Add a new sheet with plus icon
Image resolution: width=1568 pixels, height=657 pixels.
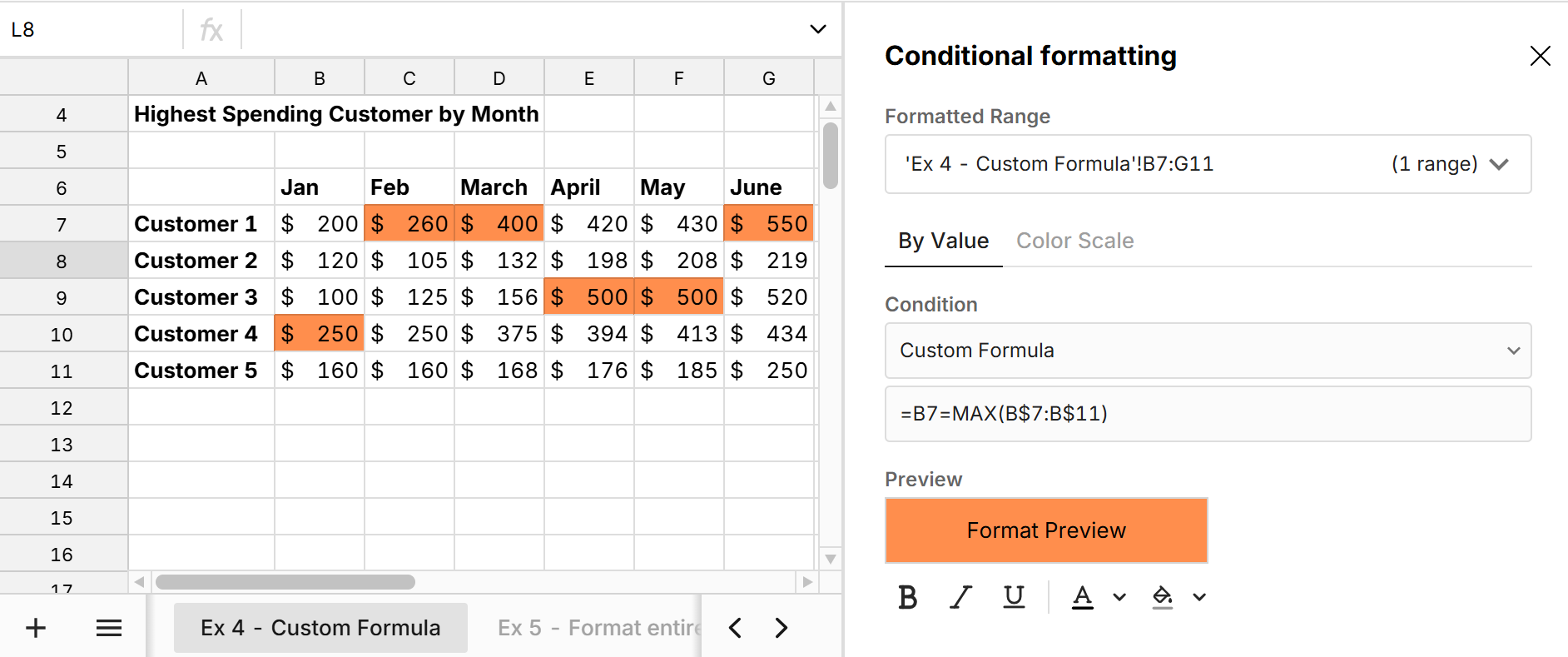[36, 628]
